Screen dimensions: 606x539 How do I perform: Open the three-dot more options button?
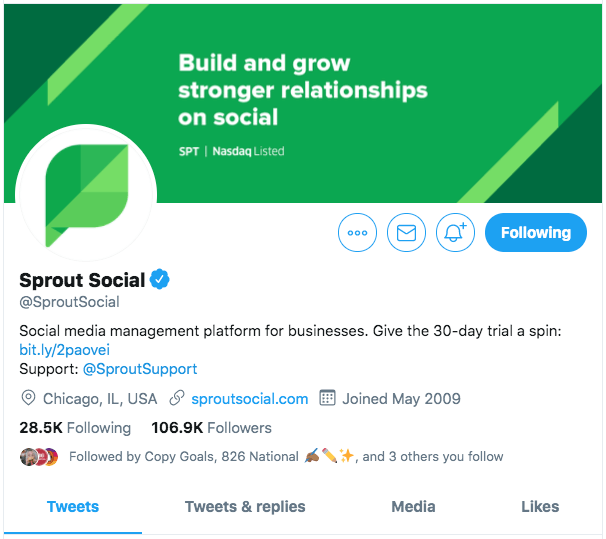357,233
